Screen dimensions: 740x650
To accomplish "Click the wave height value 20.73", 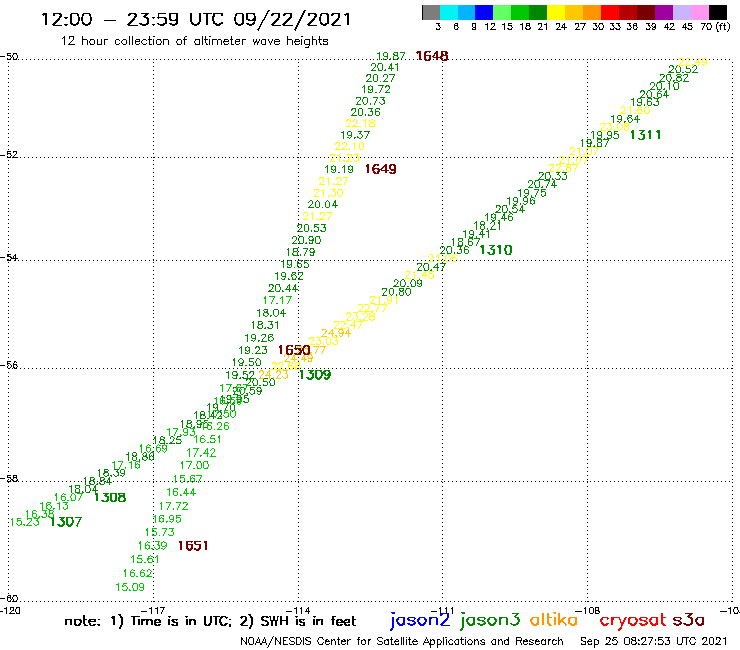I will 370,101.
